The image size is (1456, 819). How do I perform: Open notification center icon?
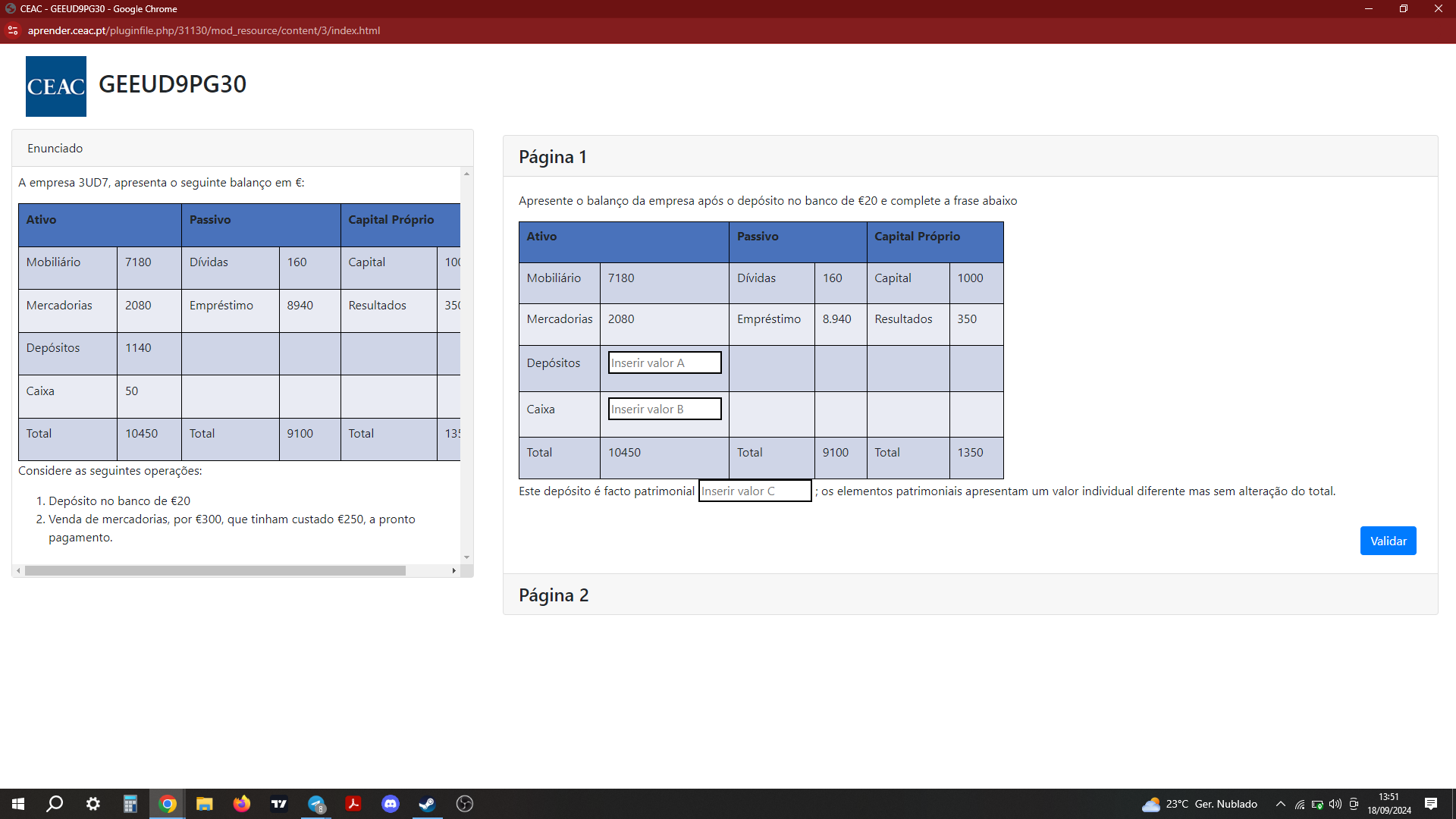point(1431,804)
